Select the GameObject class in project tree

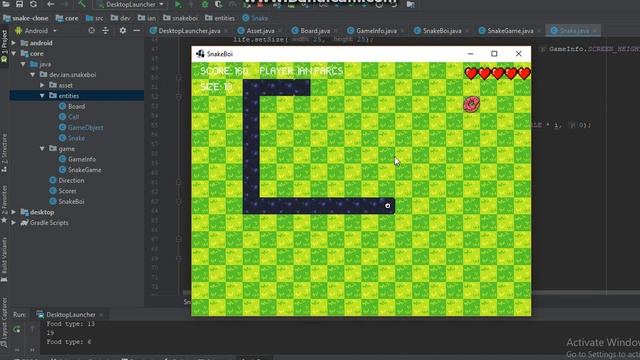tap(81, 127)
